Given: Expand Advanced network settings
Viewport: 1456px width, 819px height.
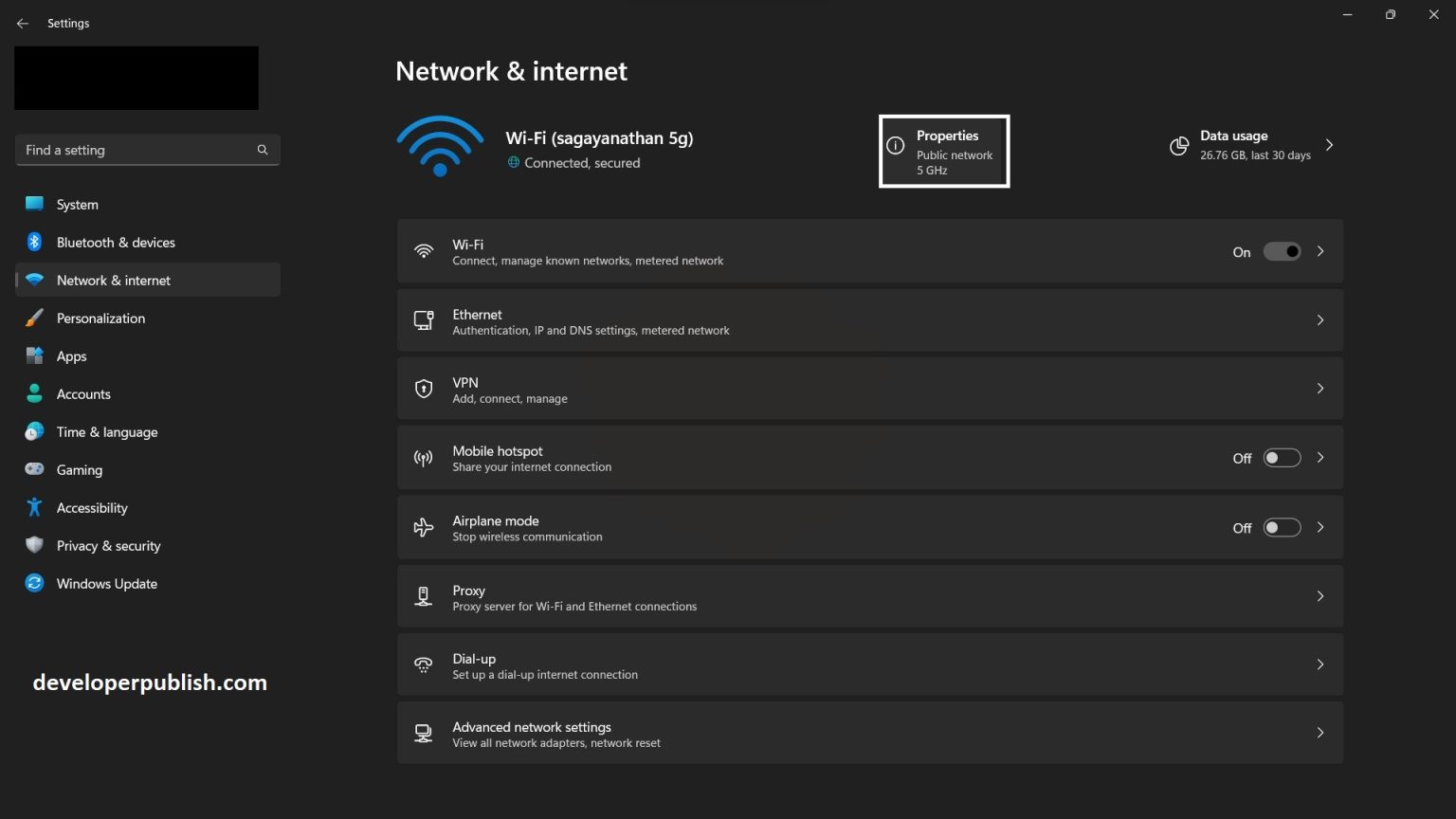Looking at the screenshot, I should 1319,732.
